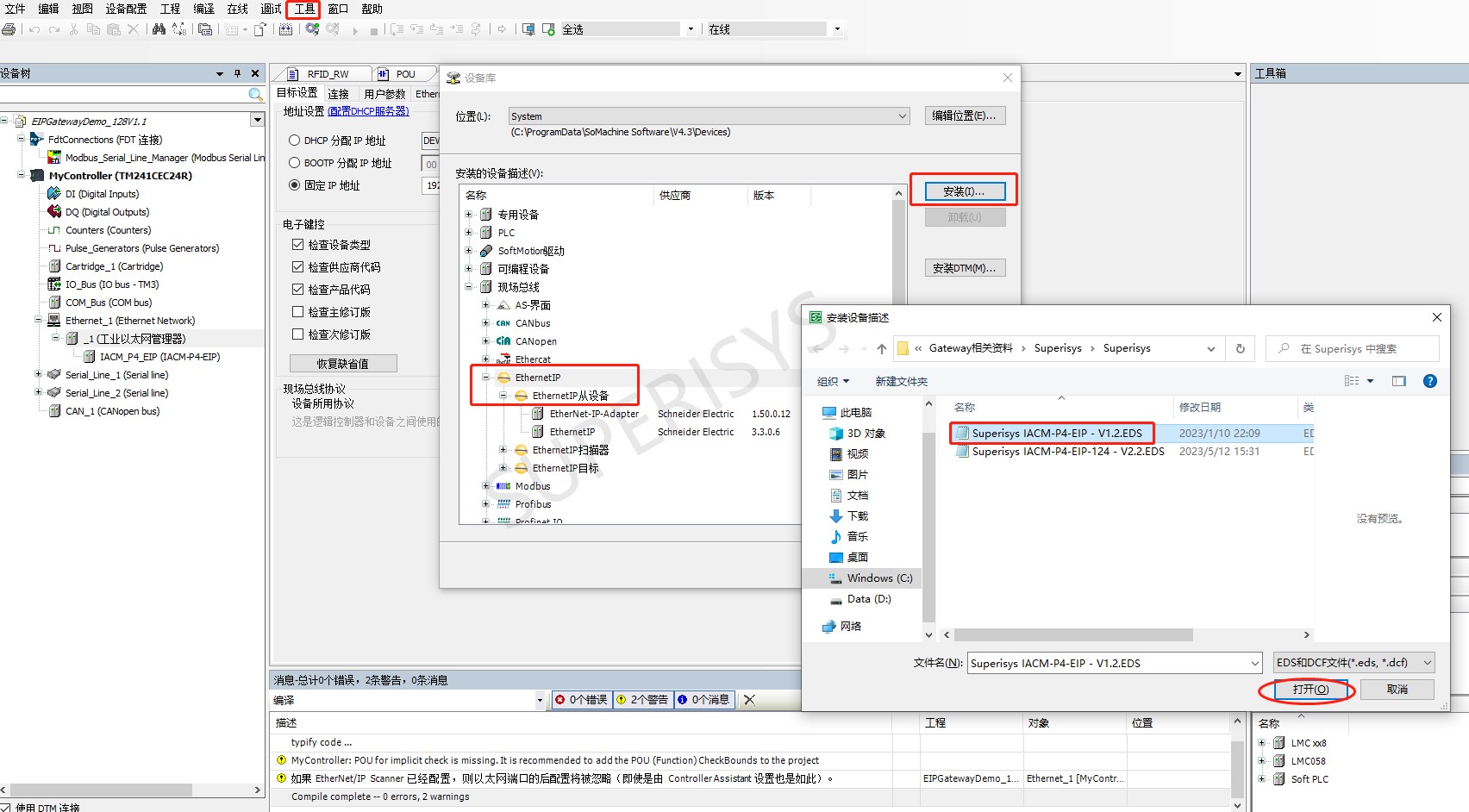The width and height of the screenshot is (1469, 812).
Task: Select the DHCP IP address radio button
Action: 295,141
